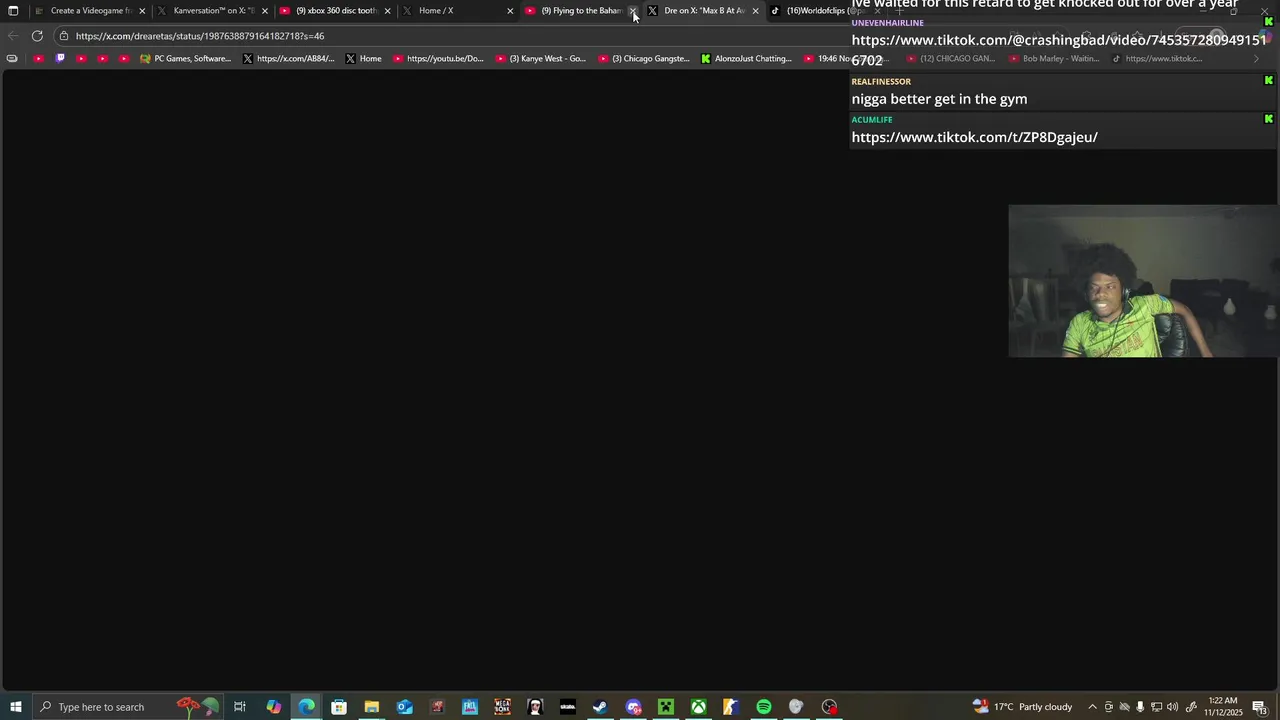This screenshot has height=720, width=1280.
Task: Open the Megabonk game taskbar icon
Action: (502, 707)
